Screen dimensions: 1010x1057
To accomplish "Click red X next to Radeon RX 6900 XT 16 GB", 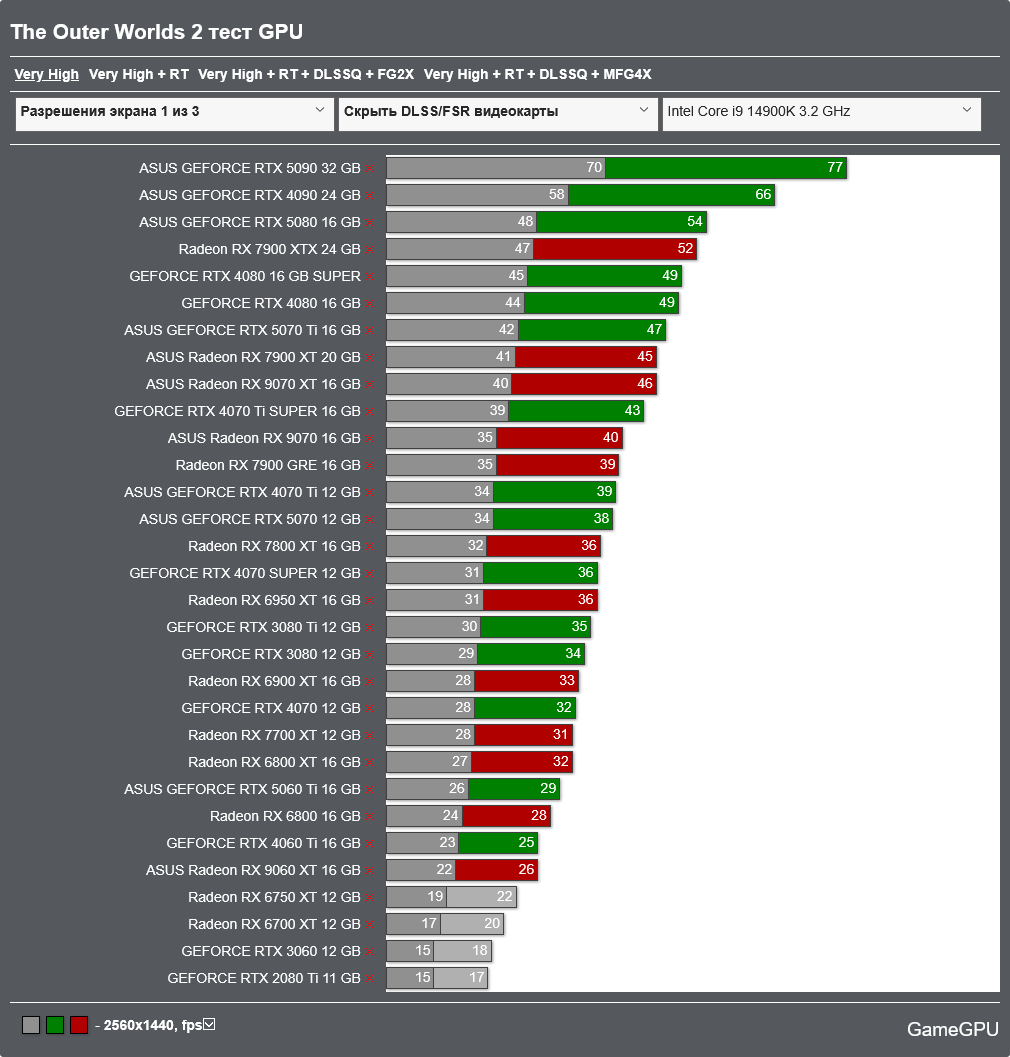I will click(x=369, y=681).
